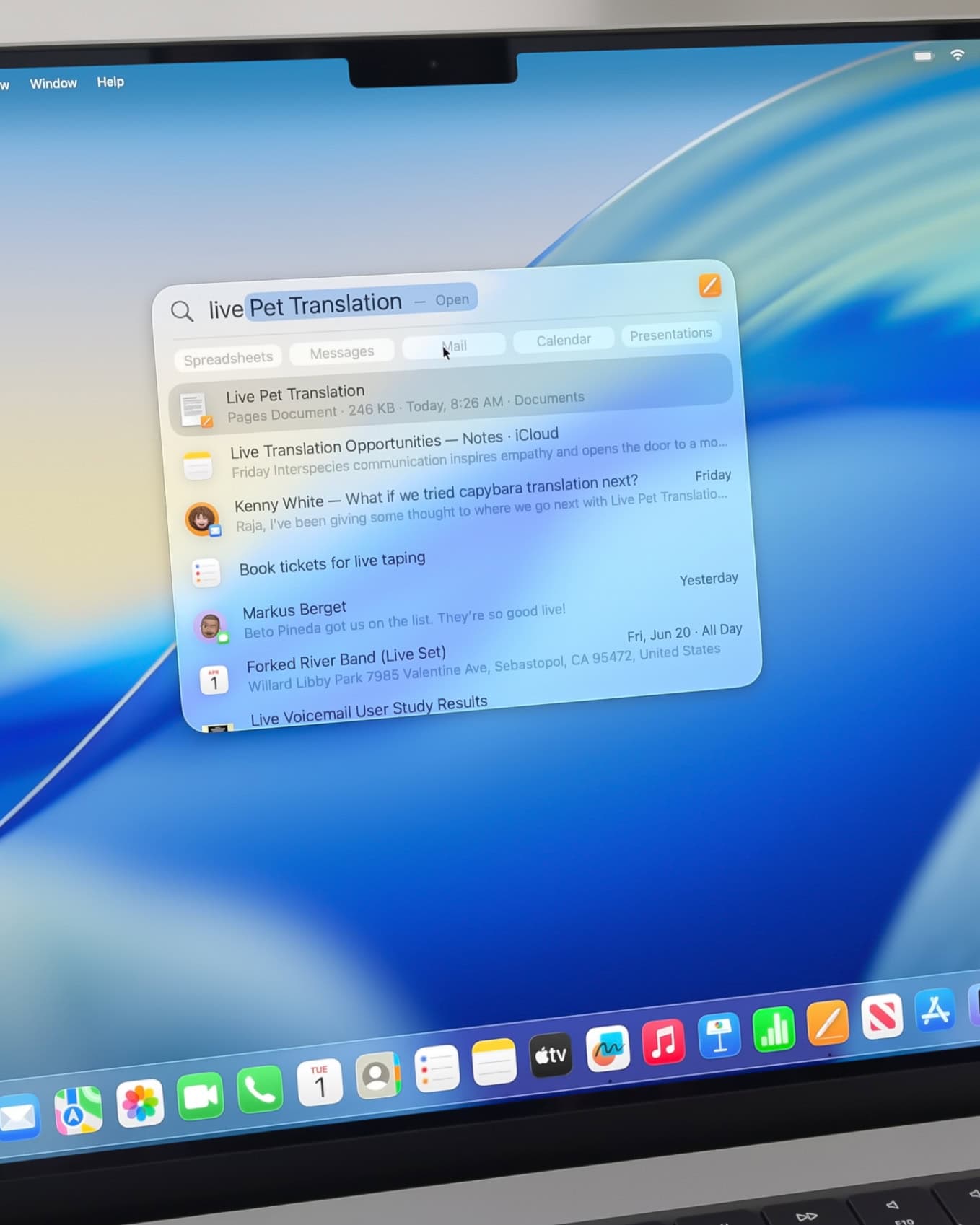
Task: Open Pages app in the Dock
Action: tap(828, 1022)
